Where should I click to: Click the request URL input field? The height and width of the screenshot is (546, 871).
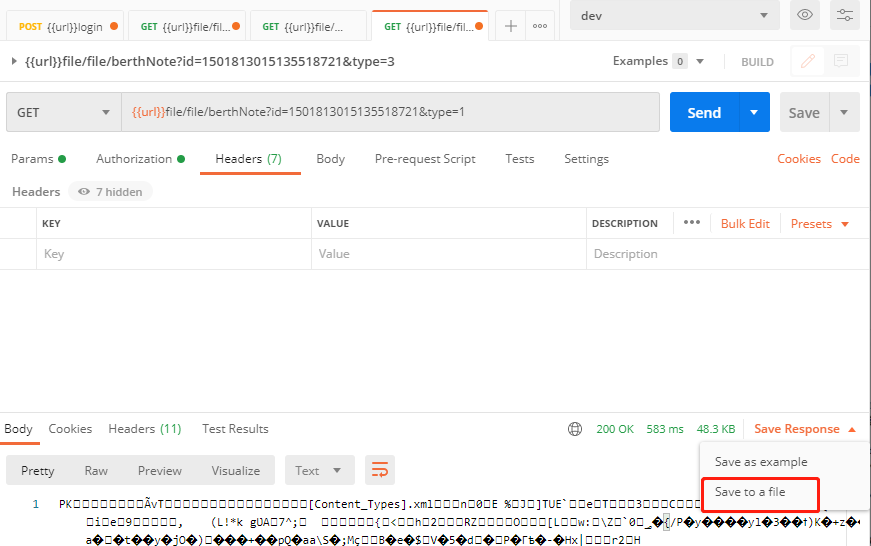point(391,112)
